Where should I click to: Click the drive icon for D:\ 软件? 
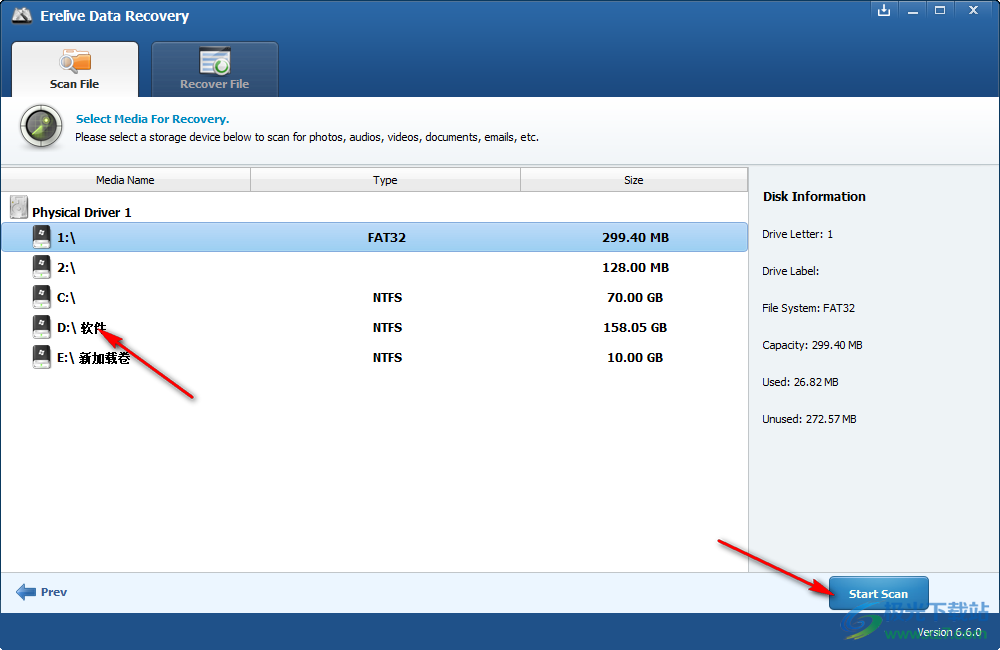[41, 327]
